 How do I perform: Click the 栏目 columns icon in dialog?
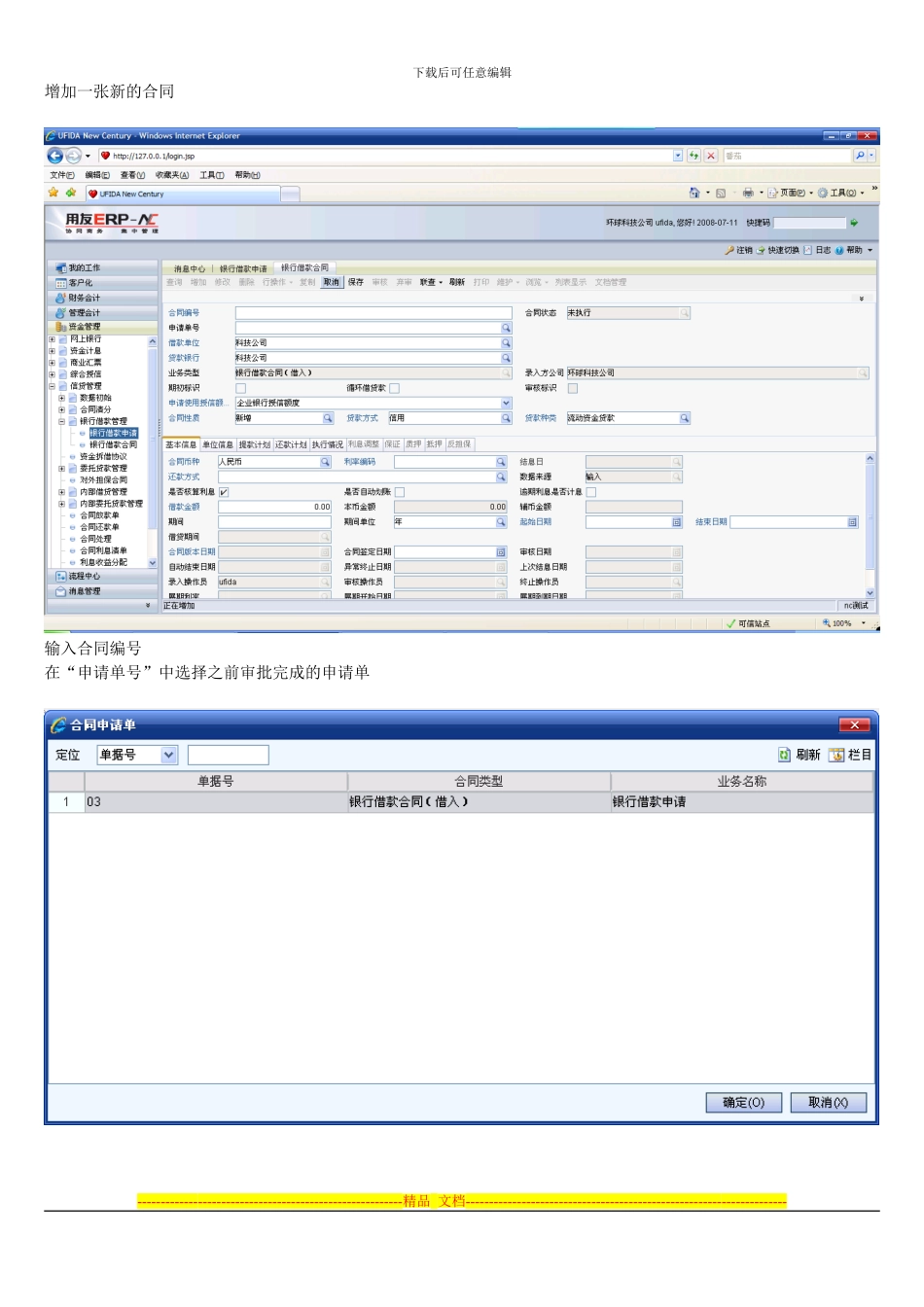(x=836, y=755)
